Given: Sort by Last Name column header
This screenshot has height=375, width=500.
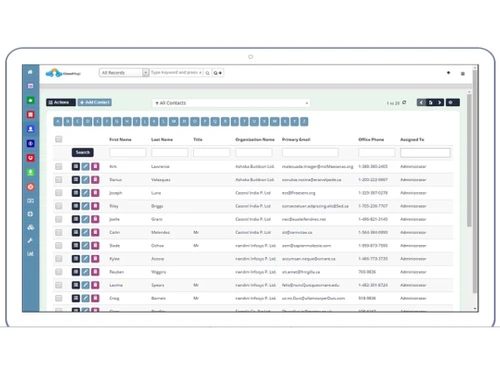Looking at the screenshot, I should coord(162,139).
